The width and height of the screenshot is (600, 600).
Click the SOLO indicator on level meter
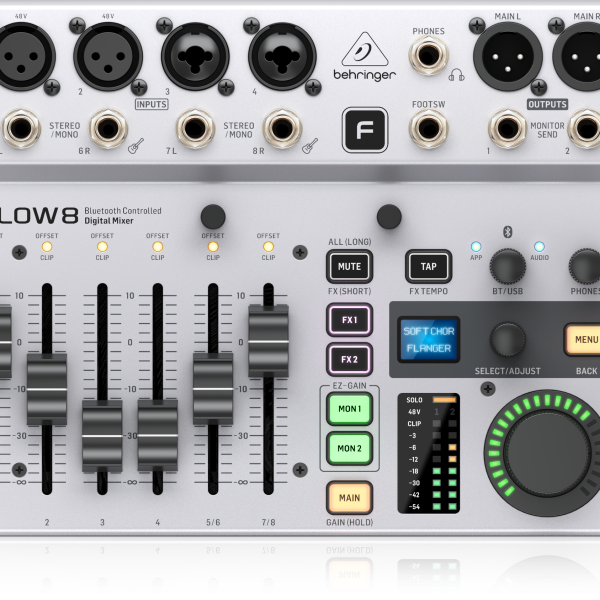pyautogui.click(x=444, y=400)
